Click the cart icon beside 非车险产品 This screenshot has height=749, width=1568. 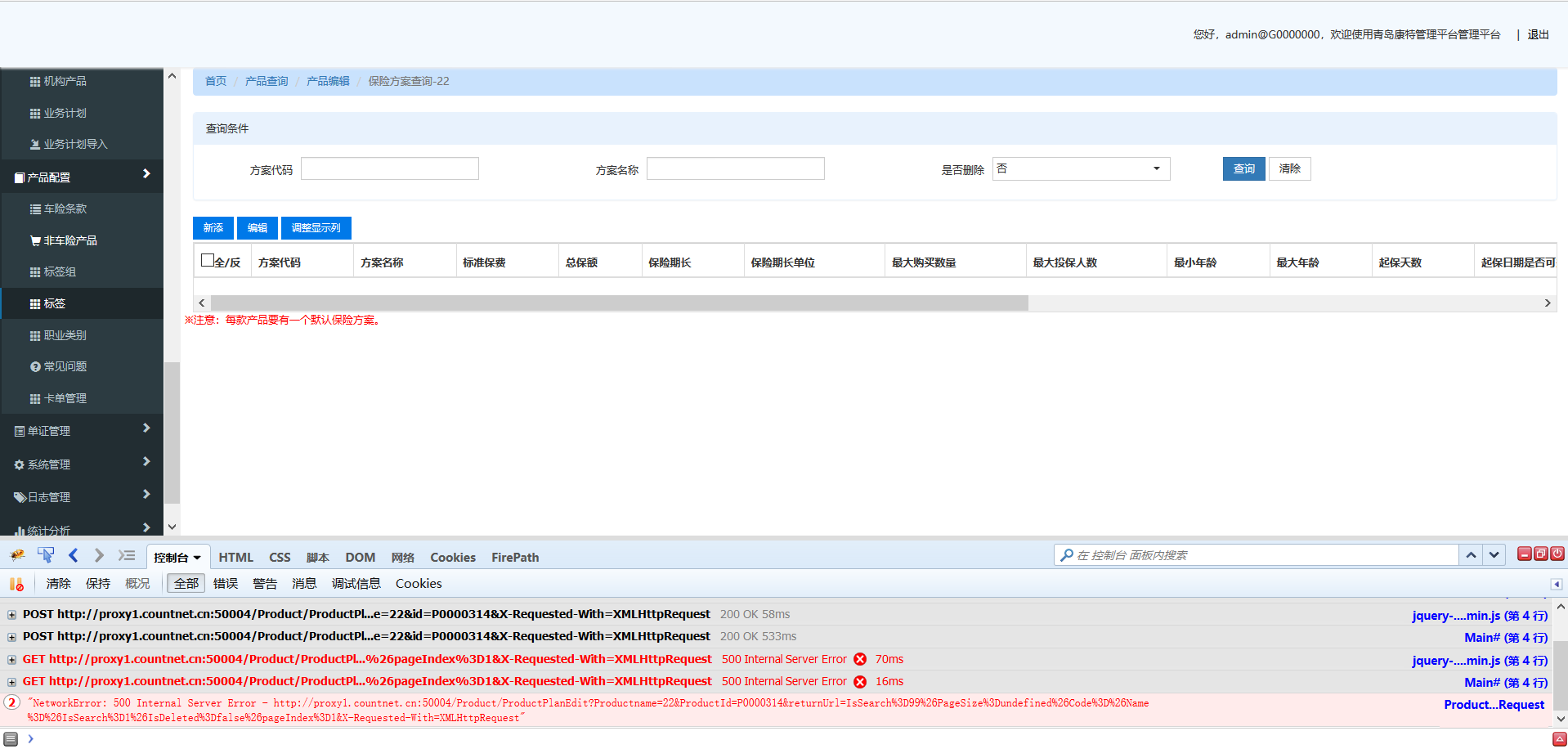click(35, 240)
